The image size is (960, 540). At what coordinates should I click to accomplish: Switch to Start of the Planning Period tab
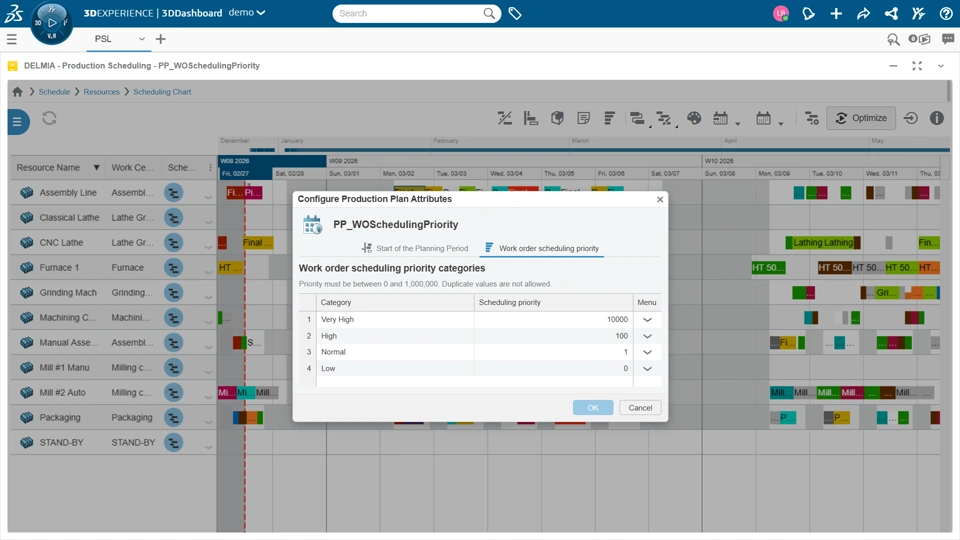[x=414, y=248]
